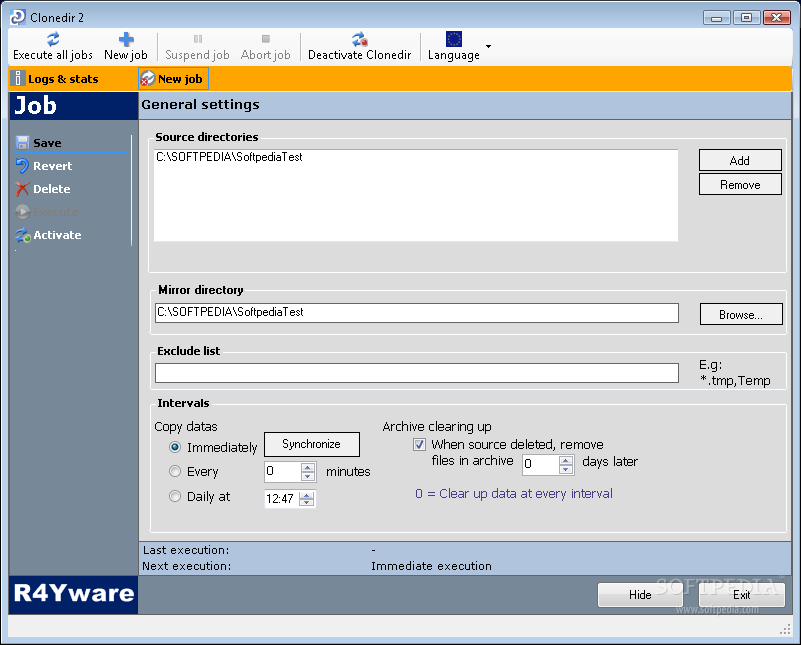Image resolution: width=801 pixels, height=645 pixels.
Task: Add a source directory
Action: coord(740,160)
